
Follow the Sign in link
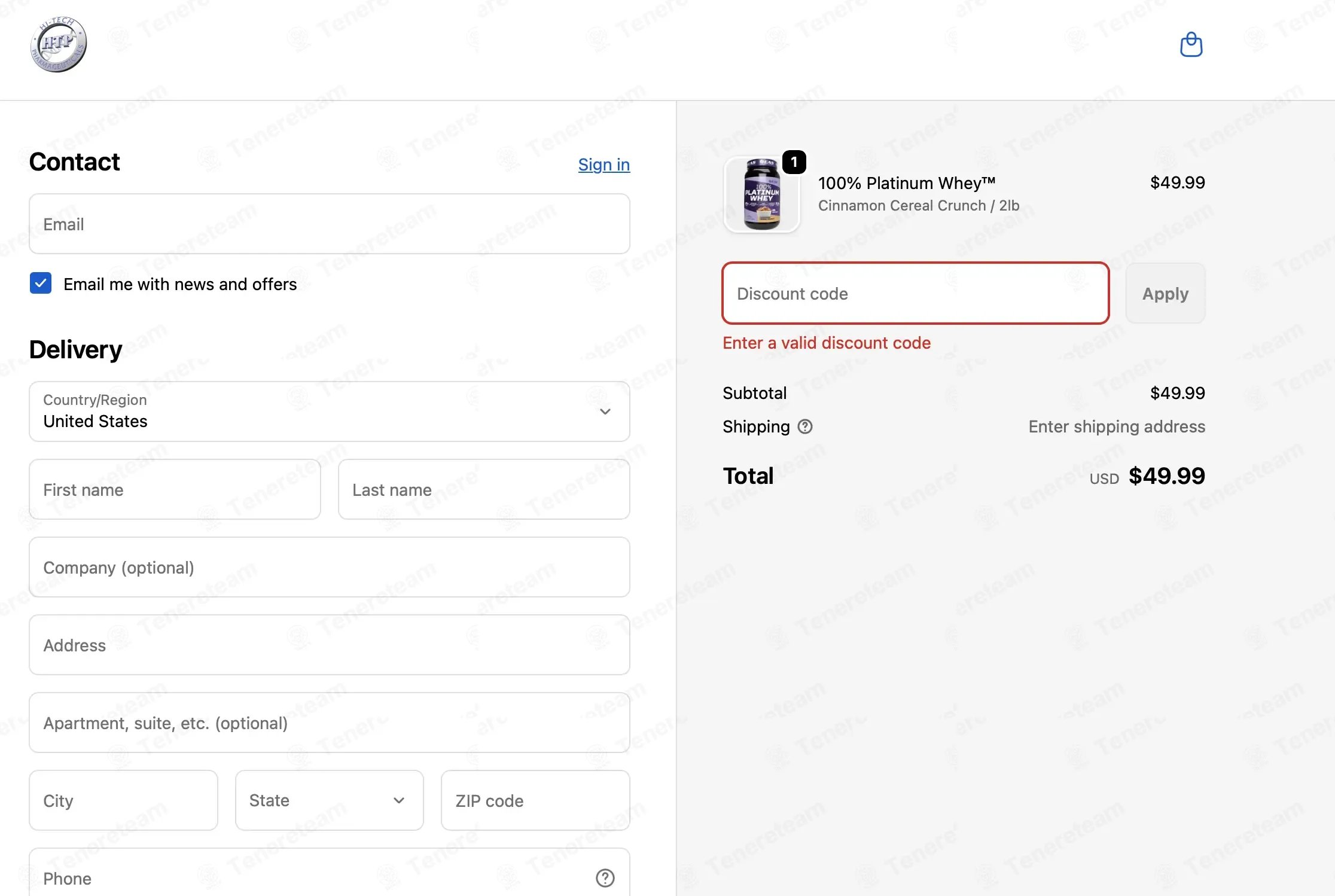[x=604, y=164]
